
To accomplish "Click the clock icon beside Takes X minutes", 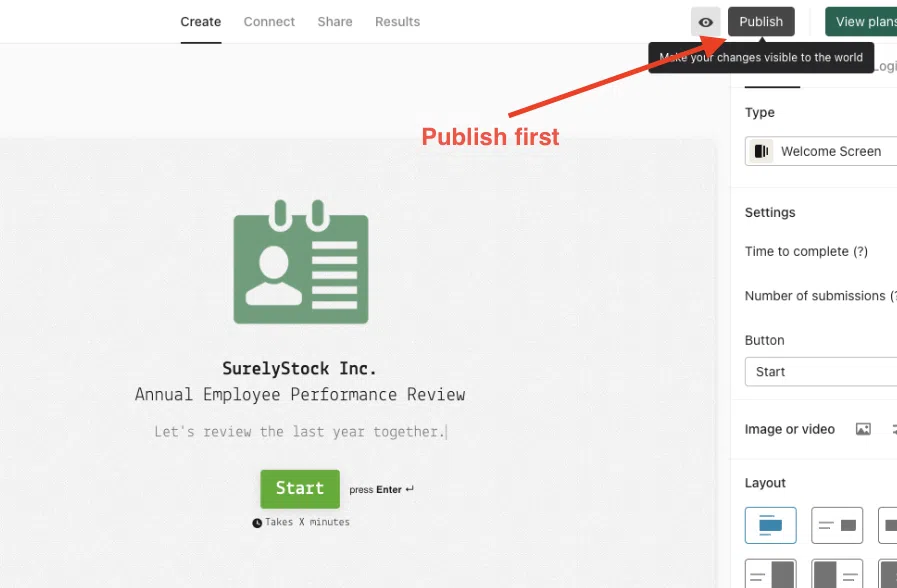I will point(257,523).
